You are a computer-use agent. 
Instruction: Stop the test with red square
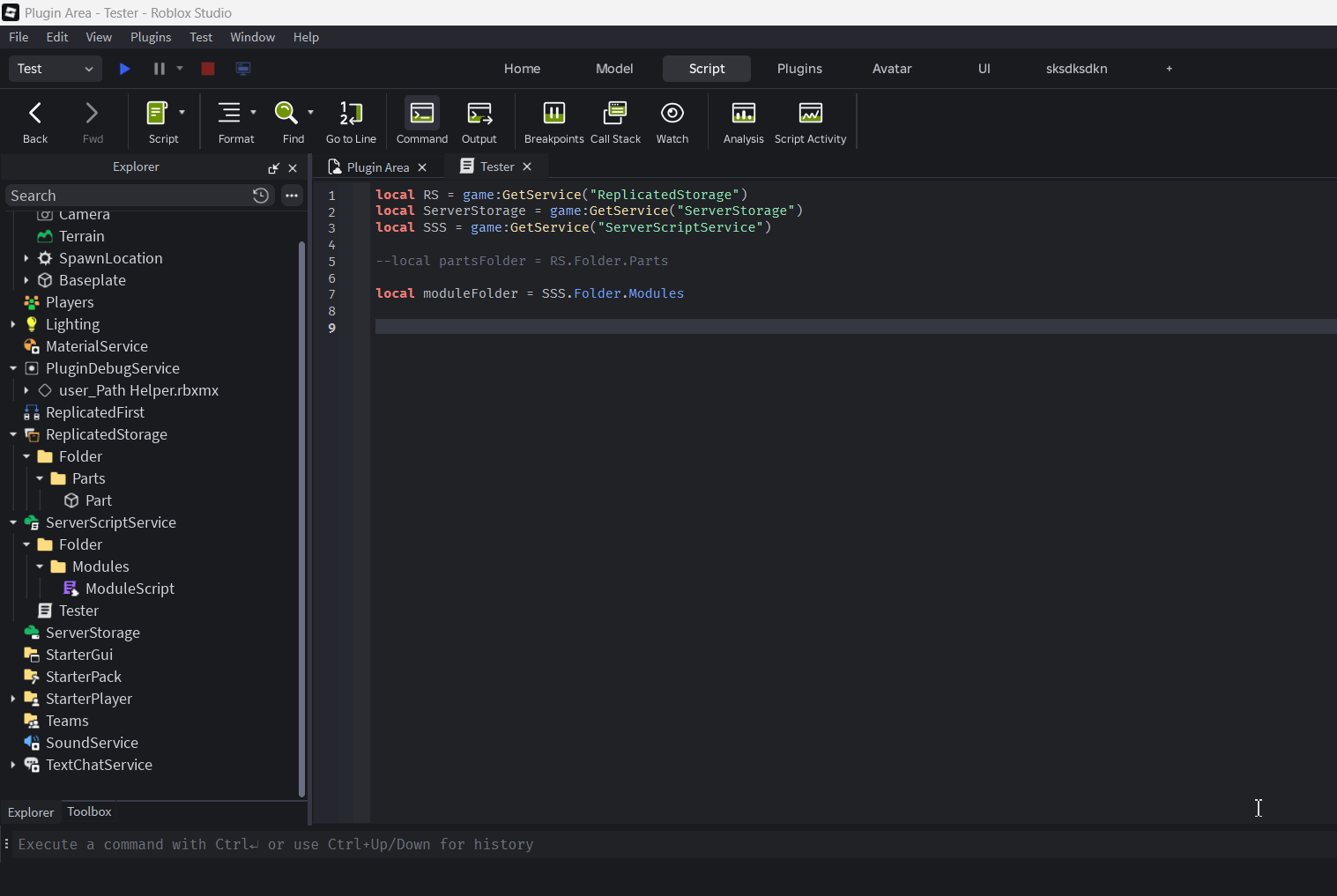(208, 69)
